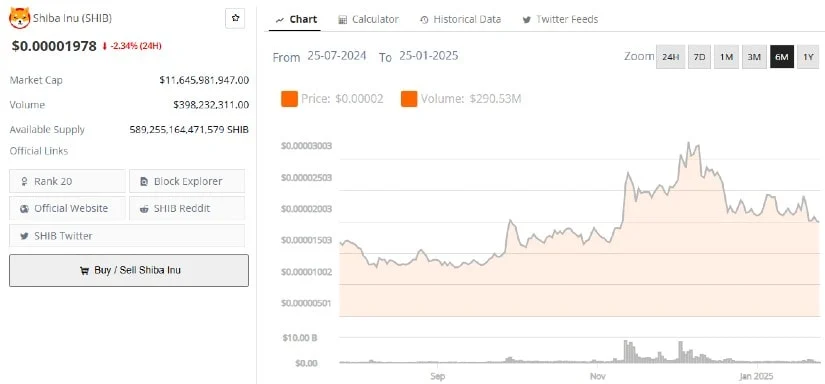Set chart zoom to 1M
The width and height of the screenshot is (825, 384).
(726, 57)
